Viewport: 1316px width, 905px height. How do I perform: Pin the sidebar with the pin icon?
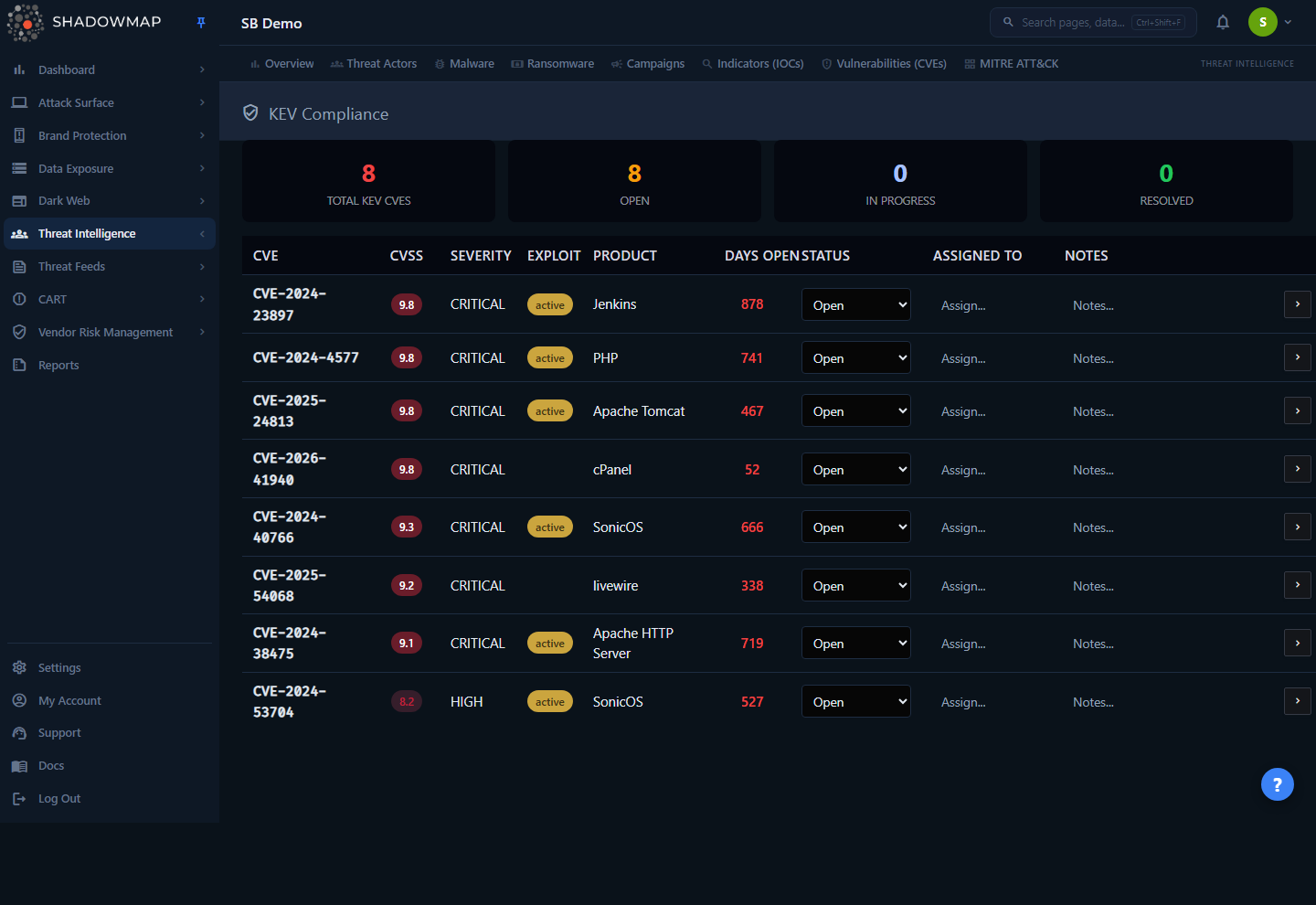(201, 23)
